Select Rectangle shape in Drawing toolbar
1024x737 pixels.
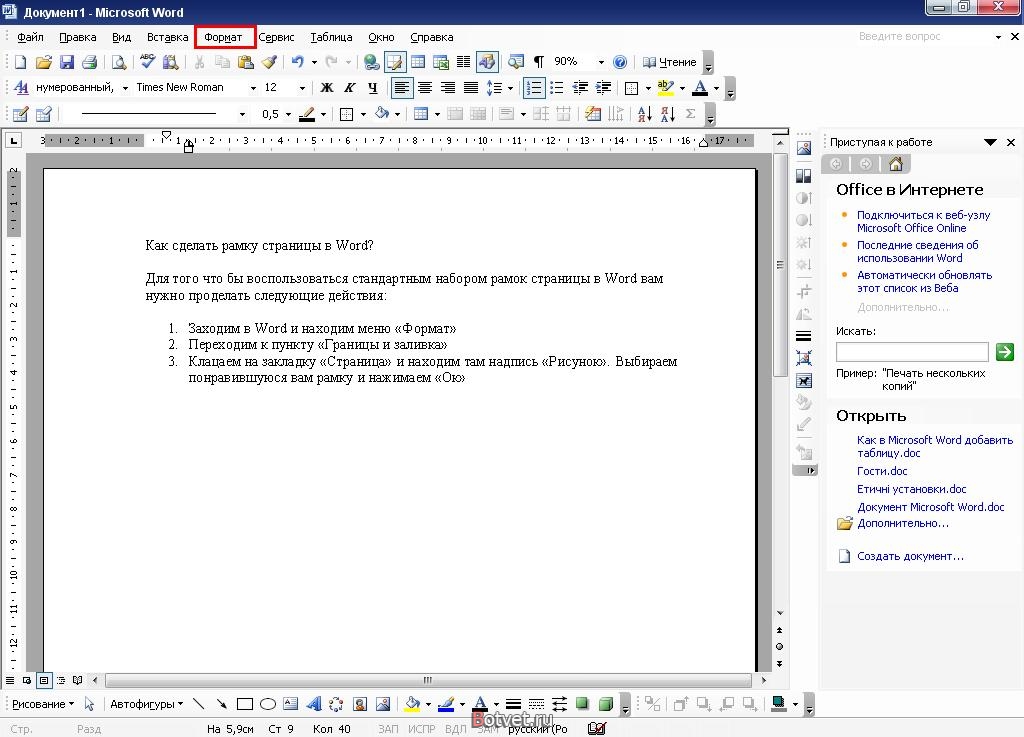tap(245, 704)
